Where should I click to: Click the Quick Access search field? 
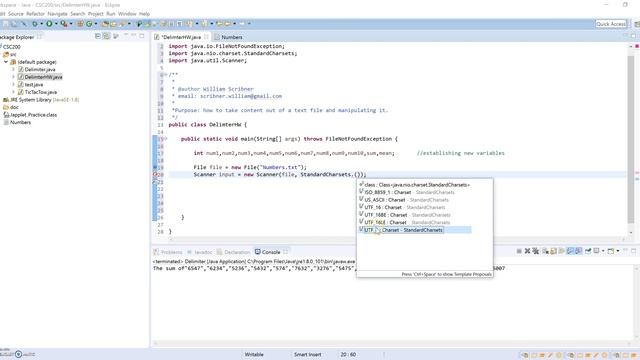pos(611,24)
